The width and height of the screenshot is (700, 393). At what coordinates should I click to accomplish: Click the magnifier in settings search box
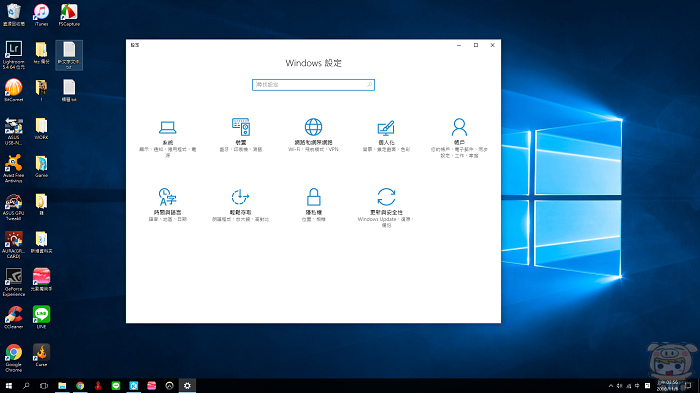[x=369, y=85]
